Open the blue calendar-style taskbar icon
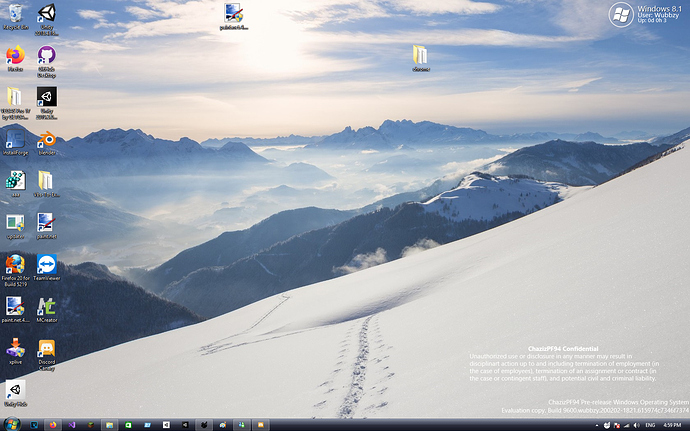This screenshot has width=690, height=431. (x=147, y=425)
